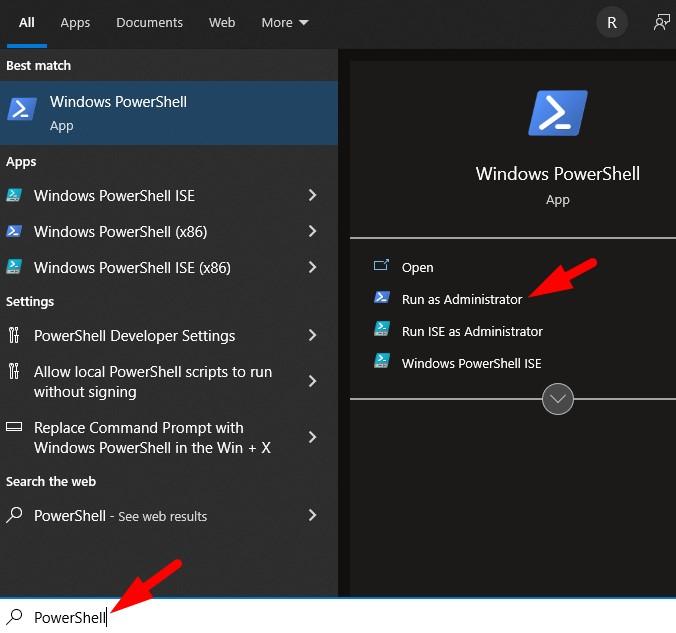Click the feedback icon at top right
This screenshot has height=633, width=676.
tap(662, 22)
